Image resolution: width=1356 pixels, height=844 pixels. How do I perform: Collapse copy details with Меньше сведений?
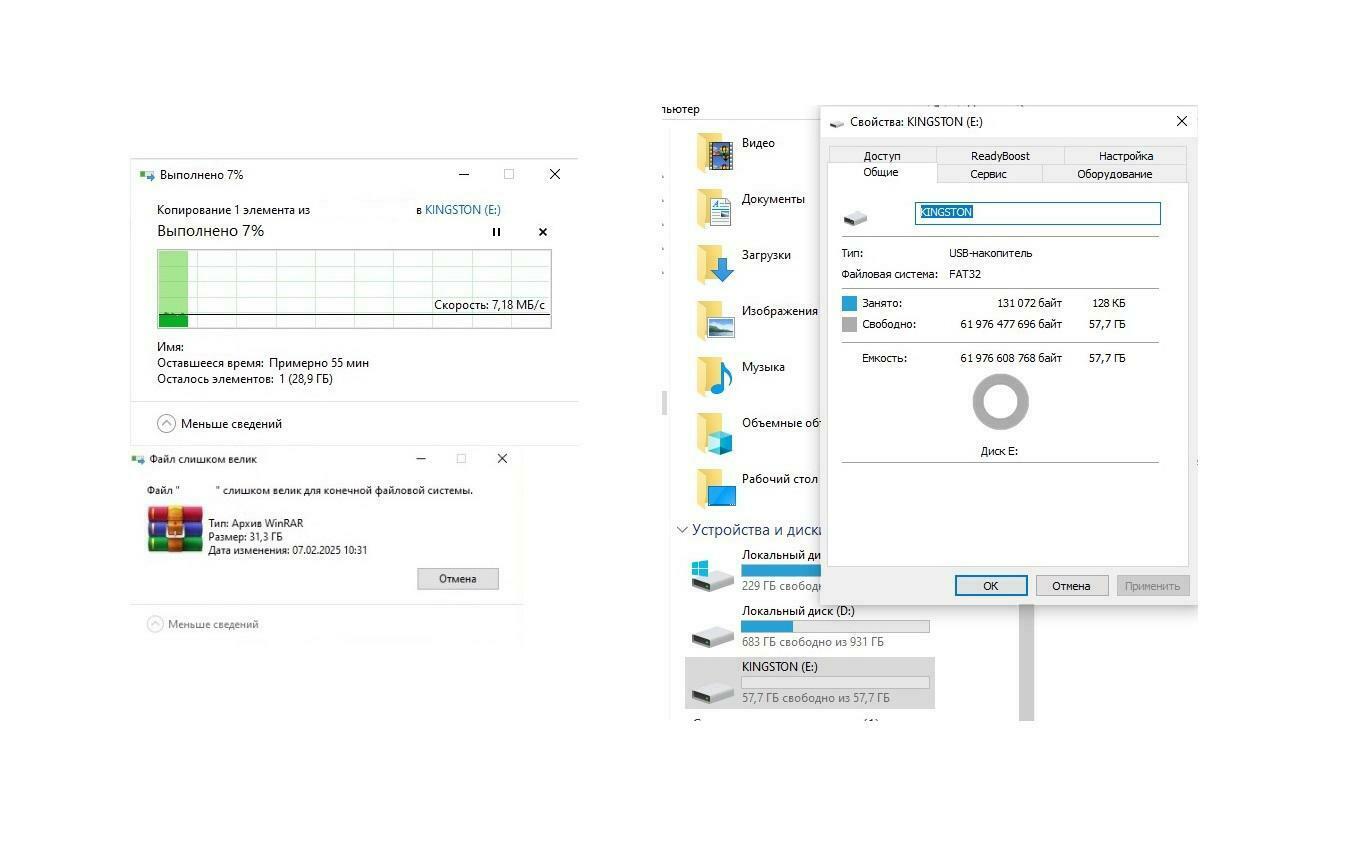click(220, 424)
